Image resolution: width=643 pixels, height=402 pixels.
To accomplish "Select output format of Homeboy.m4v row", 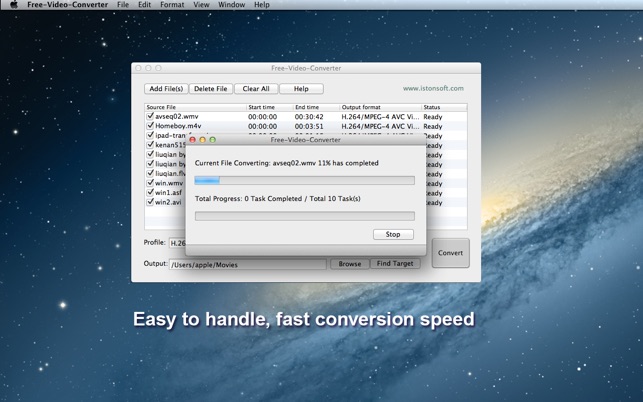I will [x=380, y=126].
